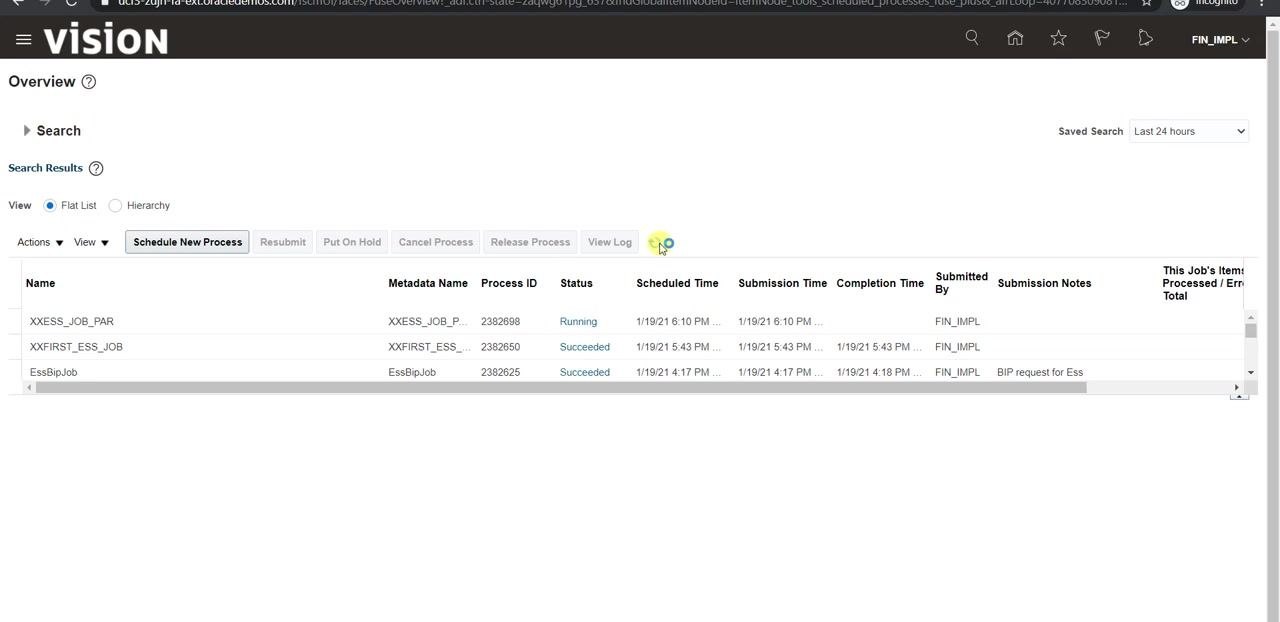Open Succeeded status for EssBipJob
Screen dimensions: 1280x622
coord(585,372)
